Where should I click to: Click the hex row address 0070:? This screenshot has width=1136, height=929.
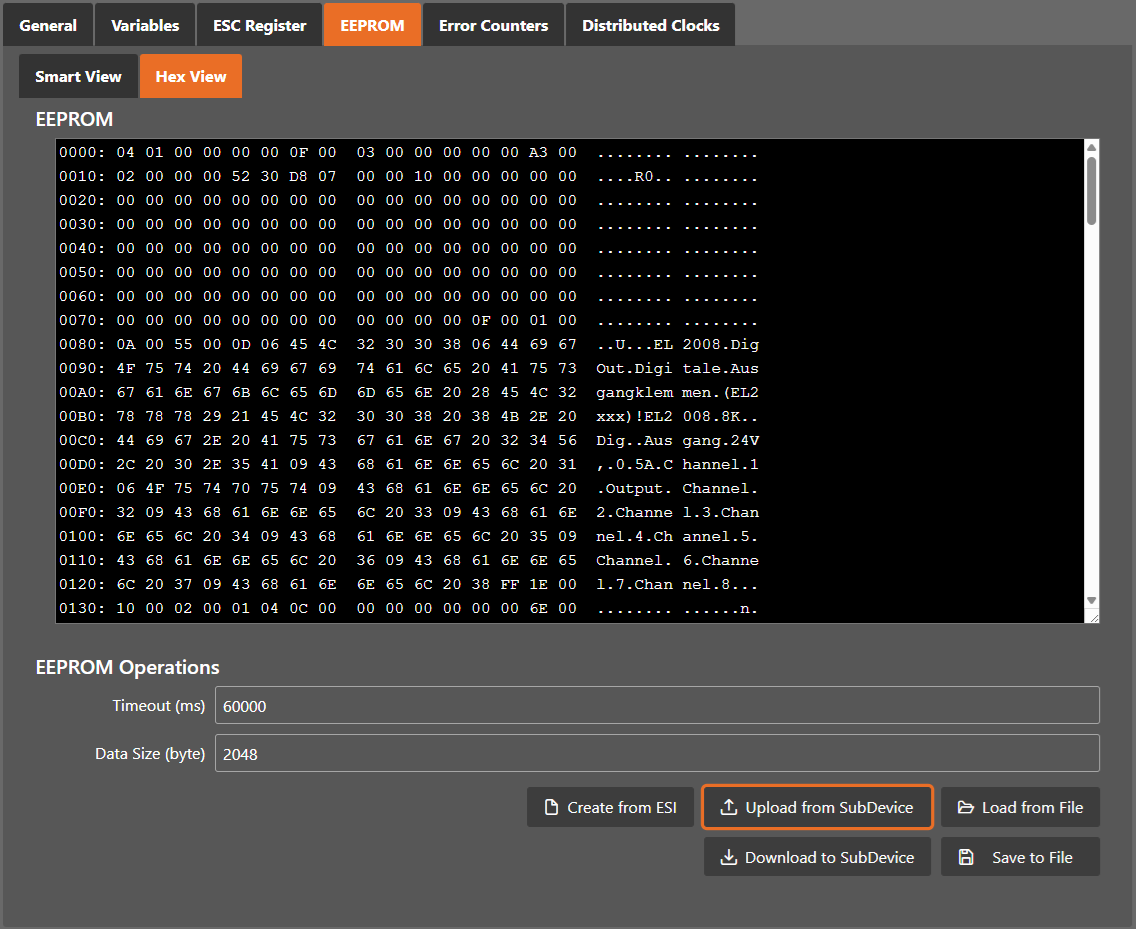click(82, 320)
